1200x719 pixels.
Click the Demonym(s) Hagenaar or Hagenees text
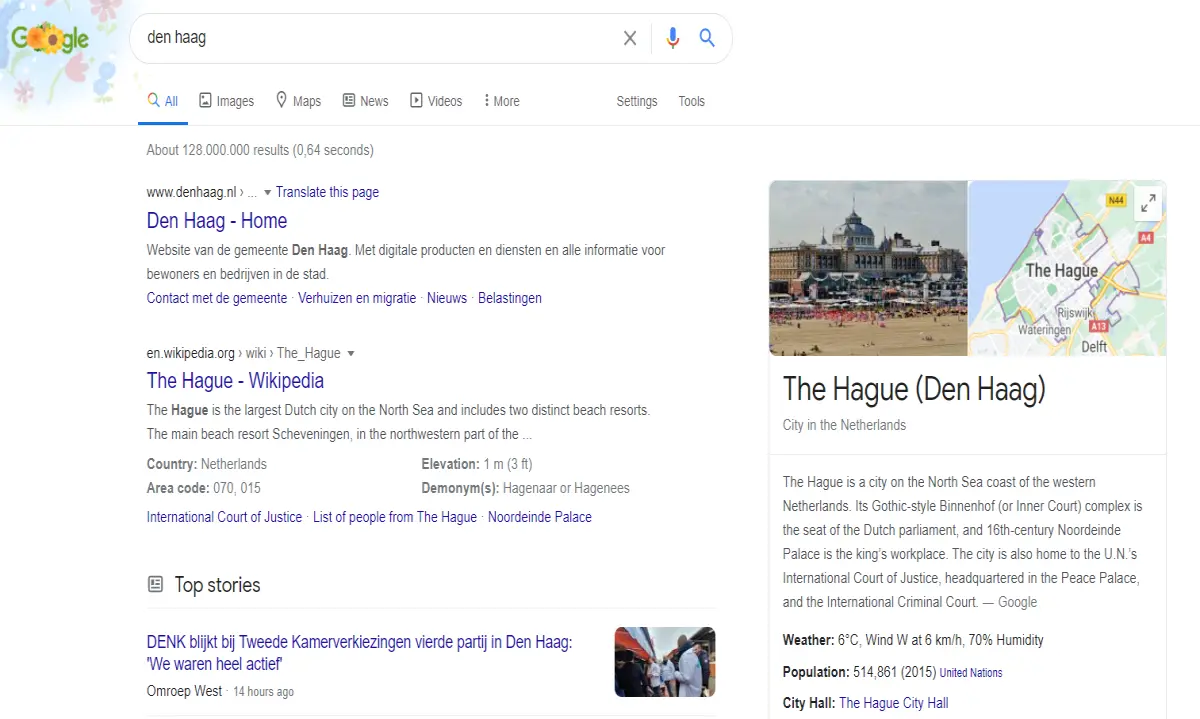tap(526, 488)
